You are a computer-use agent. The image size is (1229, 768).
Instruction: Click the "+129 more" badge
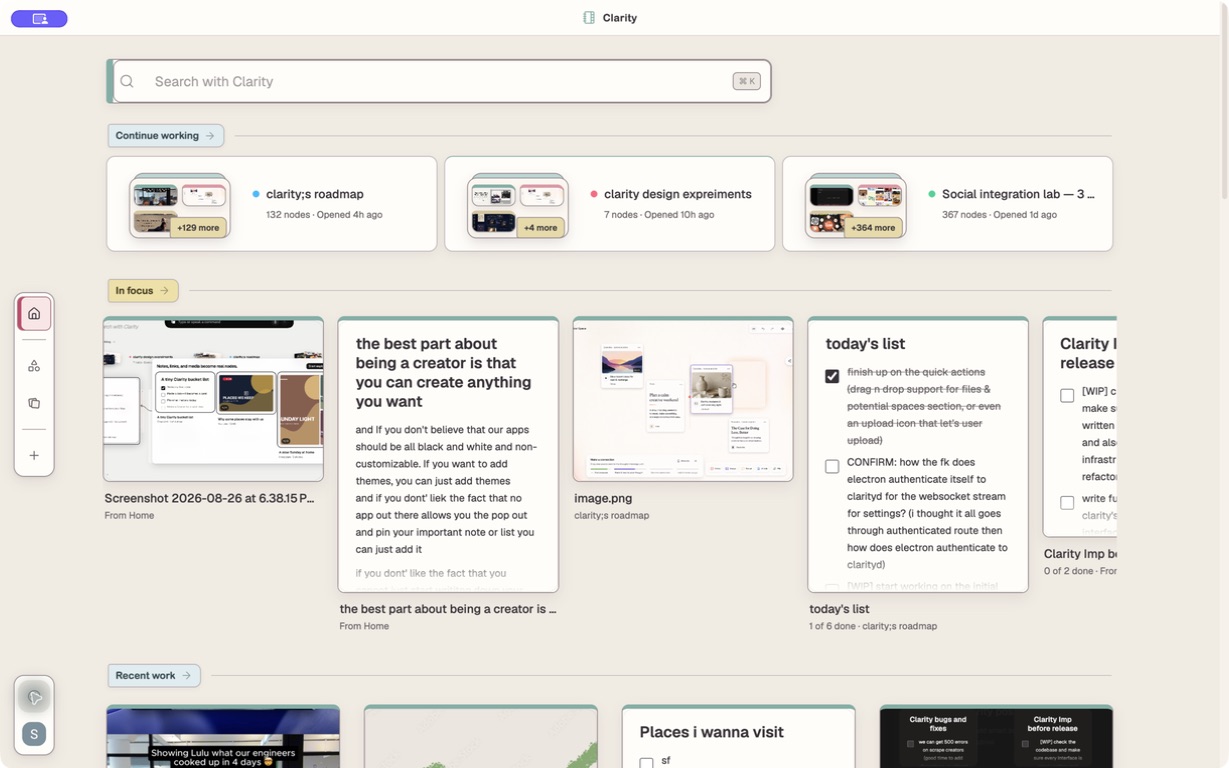(198, 227)
